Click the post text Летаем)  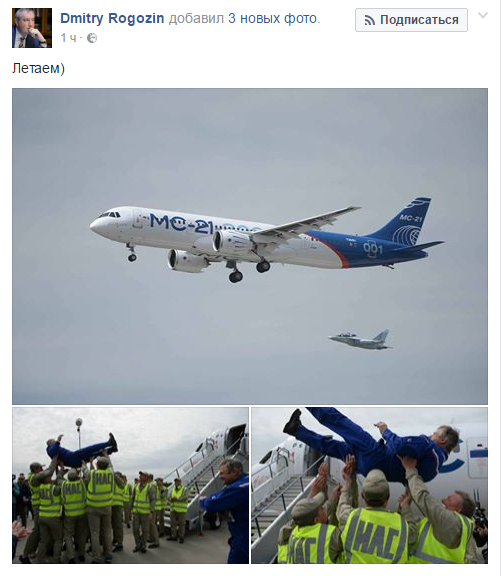pos(38,68)
